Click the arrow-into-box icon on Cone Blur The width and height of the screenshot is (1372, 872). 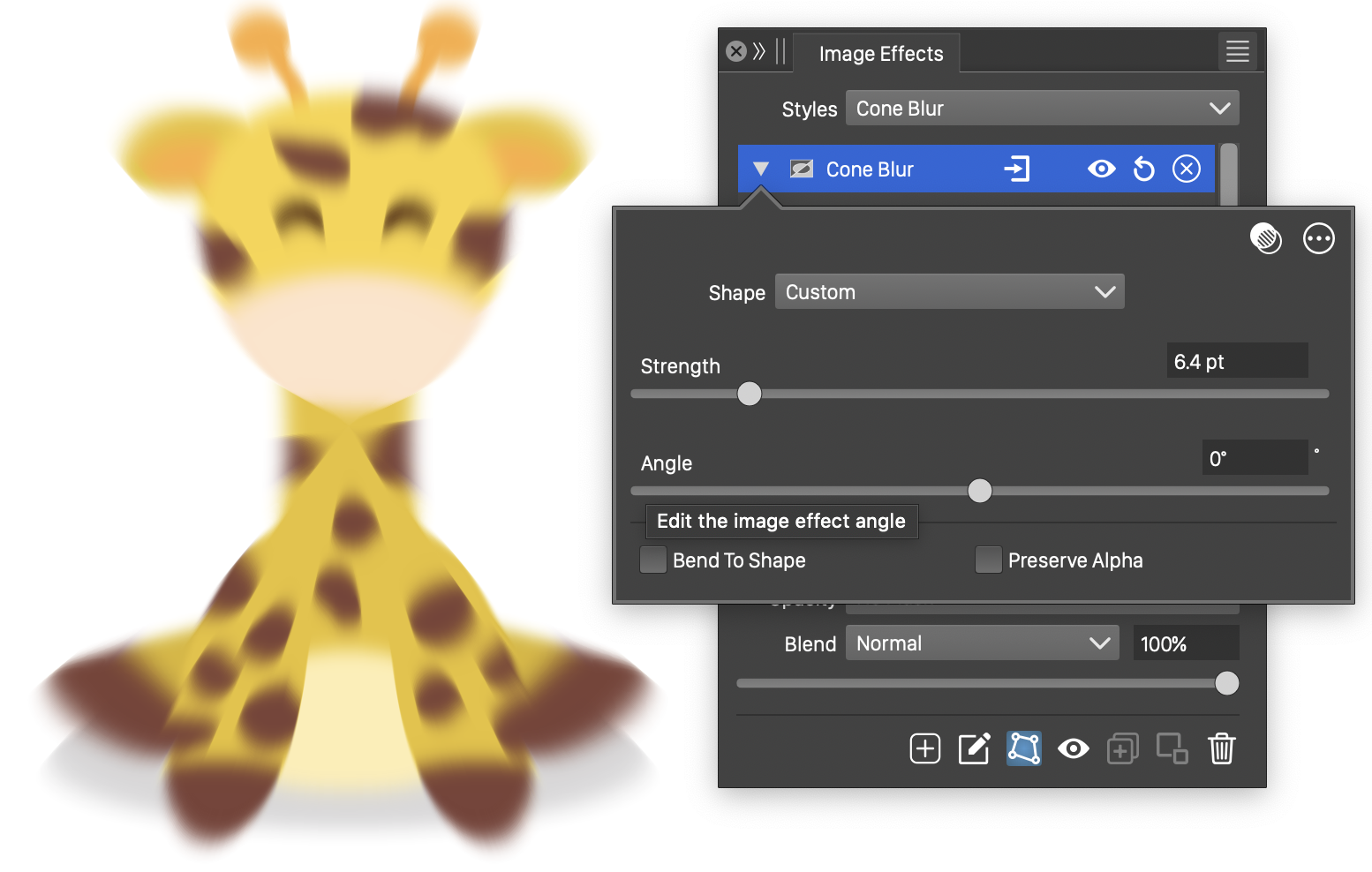tap(1017, 169)
